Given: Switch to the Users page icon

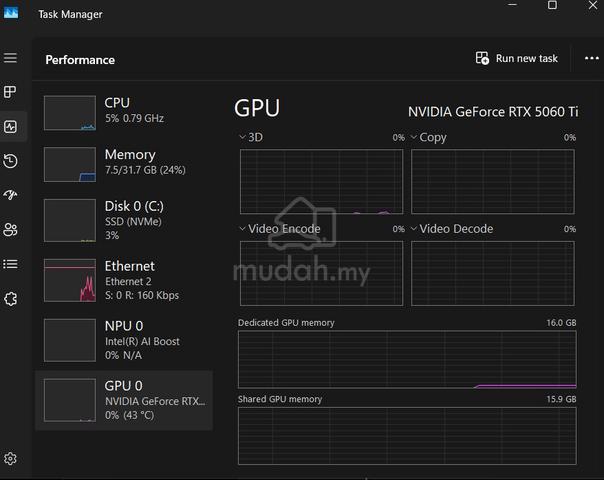Looking at the screenshot, I should click(10, 230).
